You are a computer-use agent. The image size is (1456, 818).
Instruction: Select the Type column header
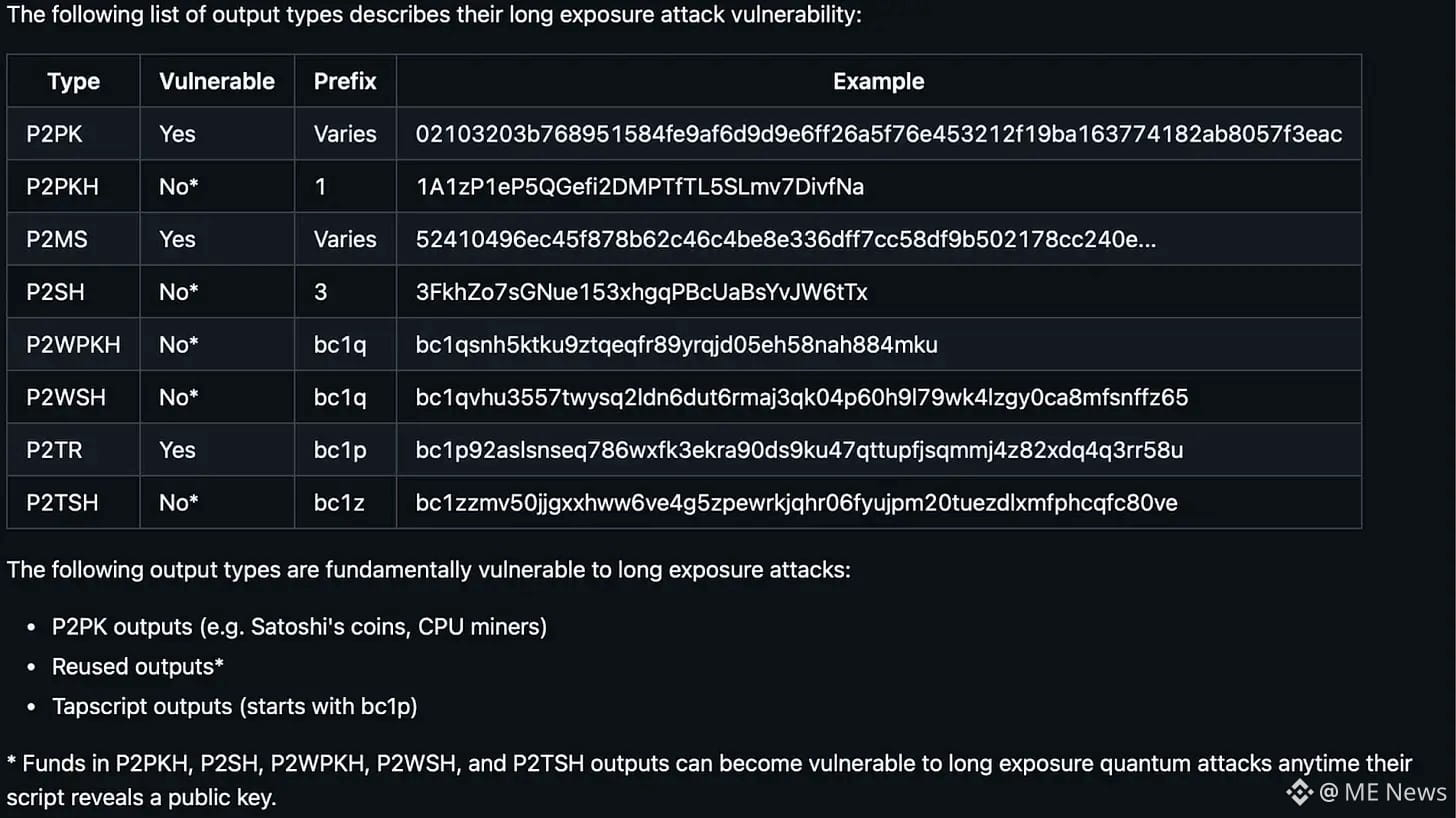point(73,81)
